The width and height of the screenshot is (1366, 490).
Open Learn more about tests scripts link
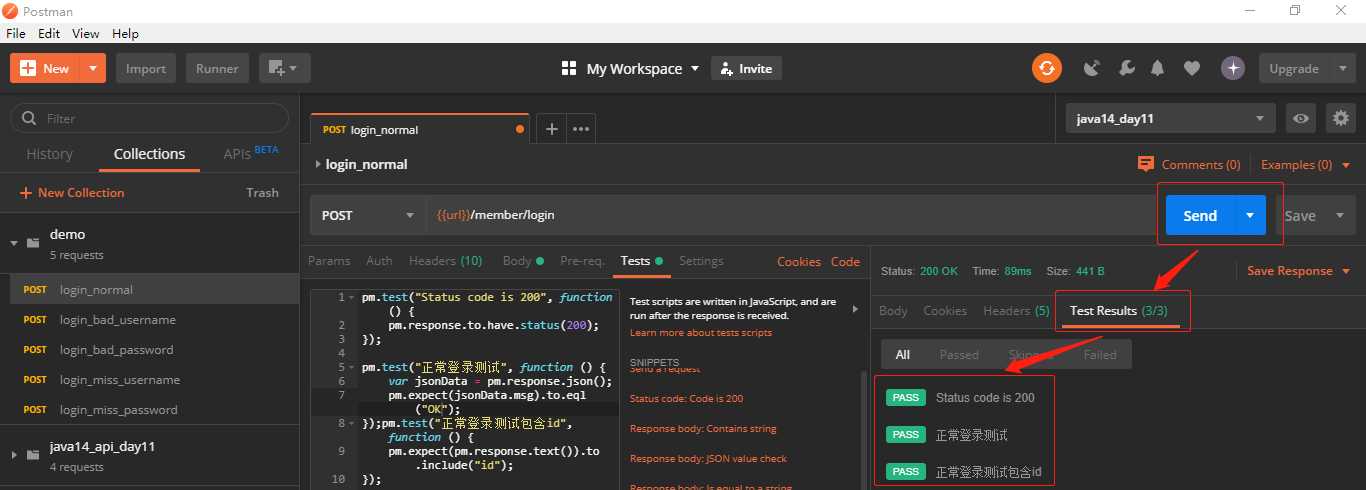pos(701,333)
